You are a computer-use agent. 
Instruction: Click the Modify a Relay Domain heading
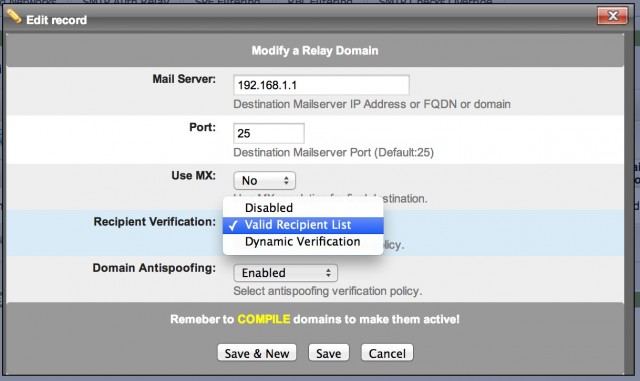(x=315, y=51)
